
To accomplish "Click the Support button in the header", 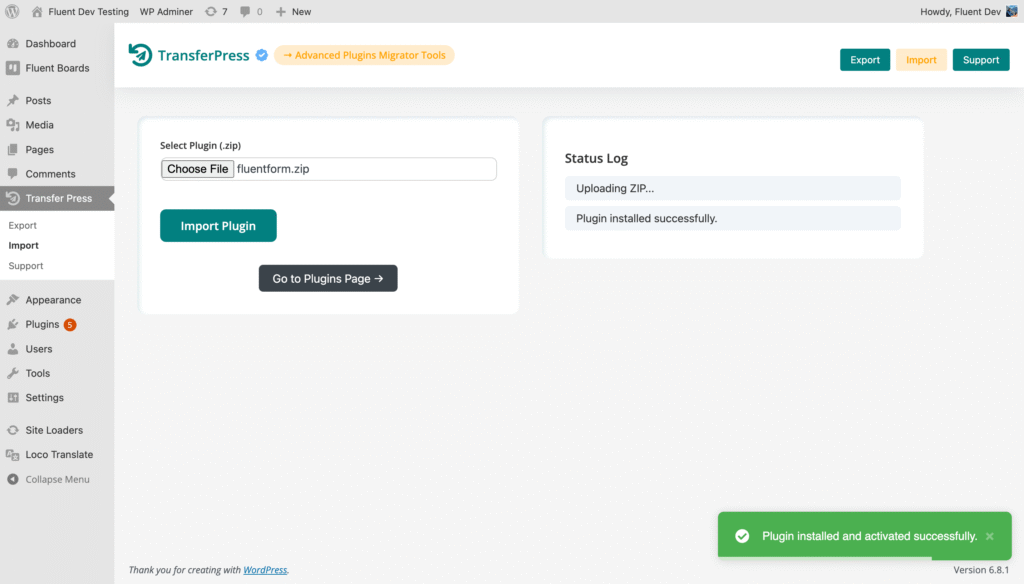I will point(981,59).
